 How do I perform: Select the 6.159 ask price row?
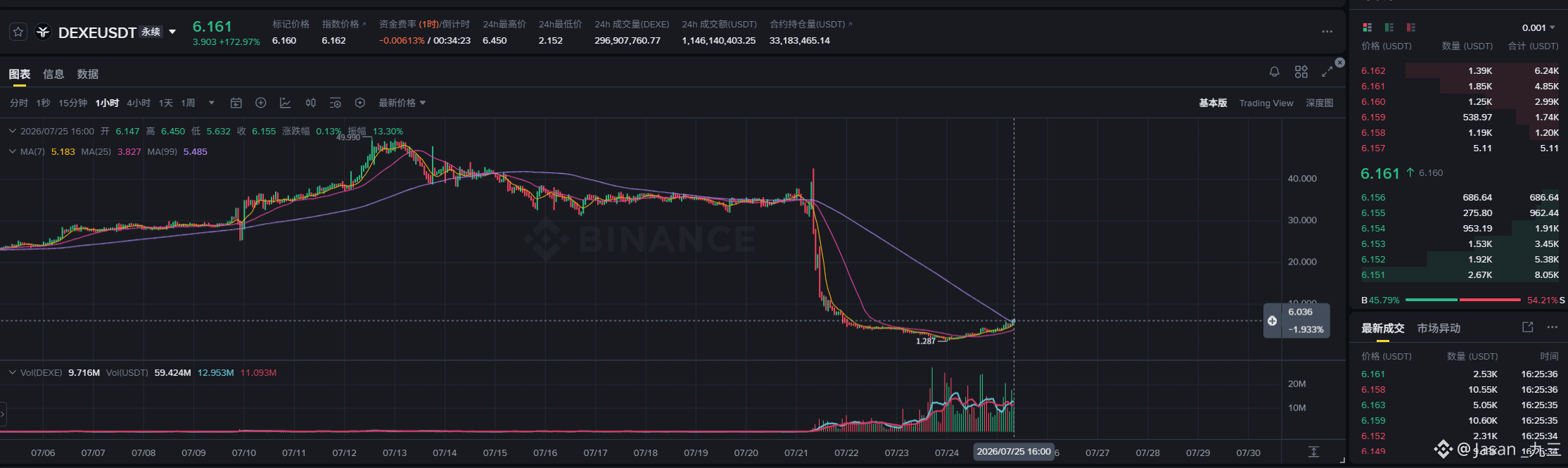click(1460, 117)
